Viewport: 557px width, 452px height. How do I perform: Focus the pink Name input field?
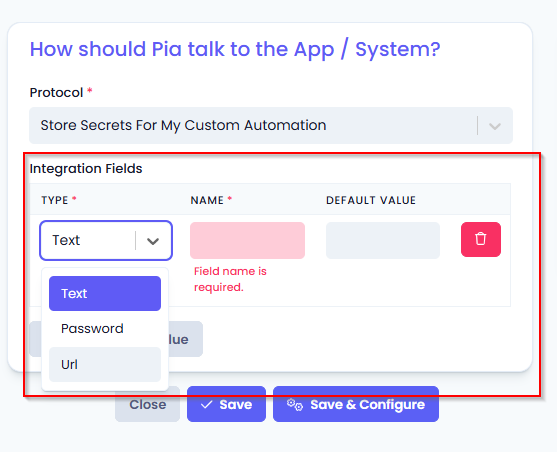click(x=247, y=241)
